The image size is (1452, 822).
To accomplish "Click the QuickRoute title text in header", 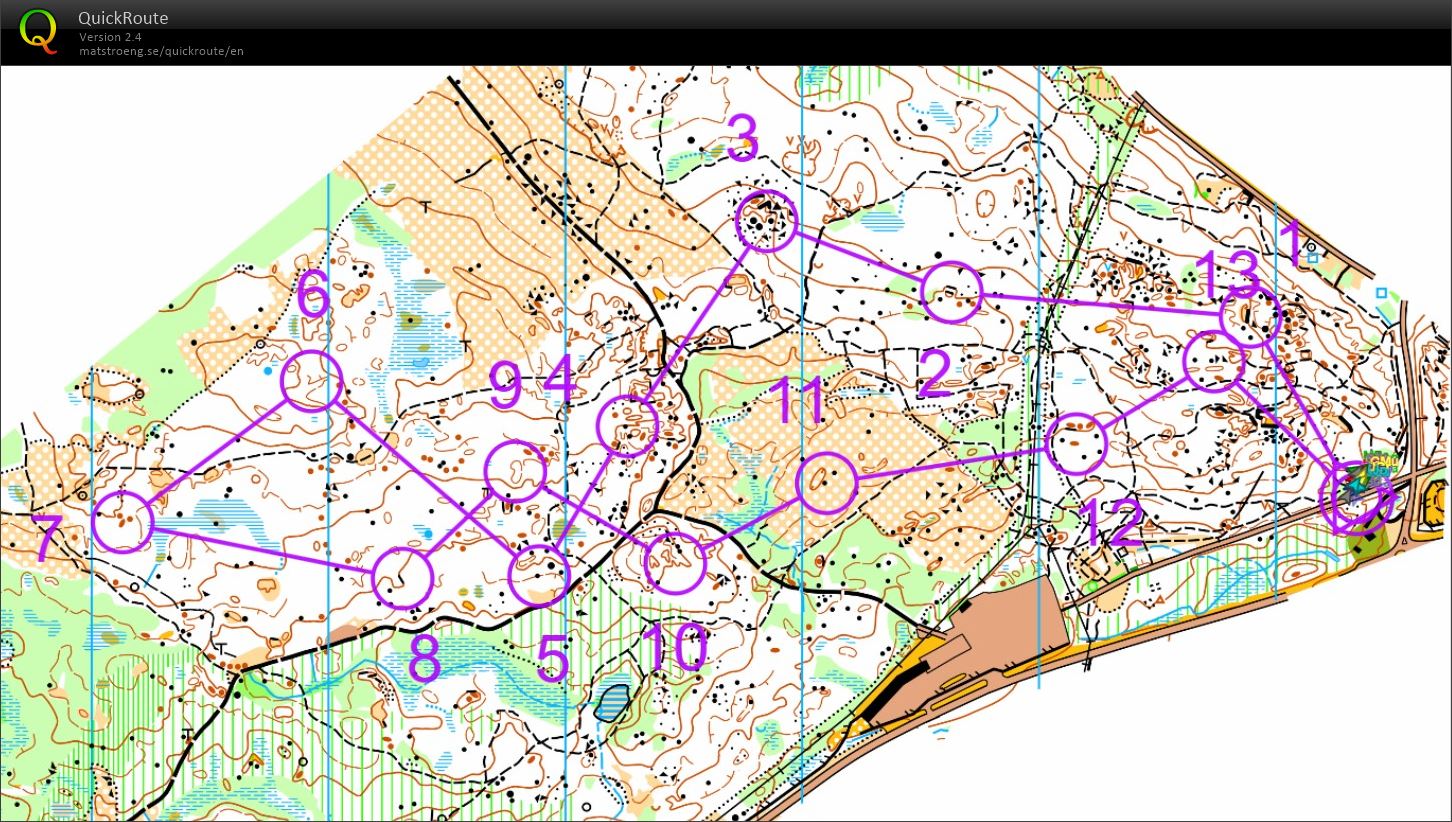I will pyautogui.click(x=123, y=18).
